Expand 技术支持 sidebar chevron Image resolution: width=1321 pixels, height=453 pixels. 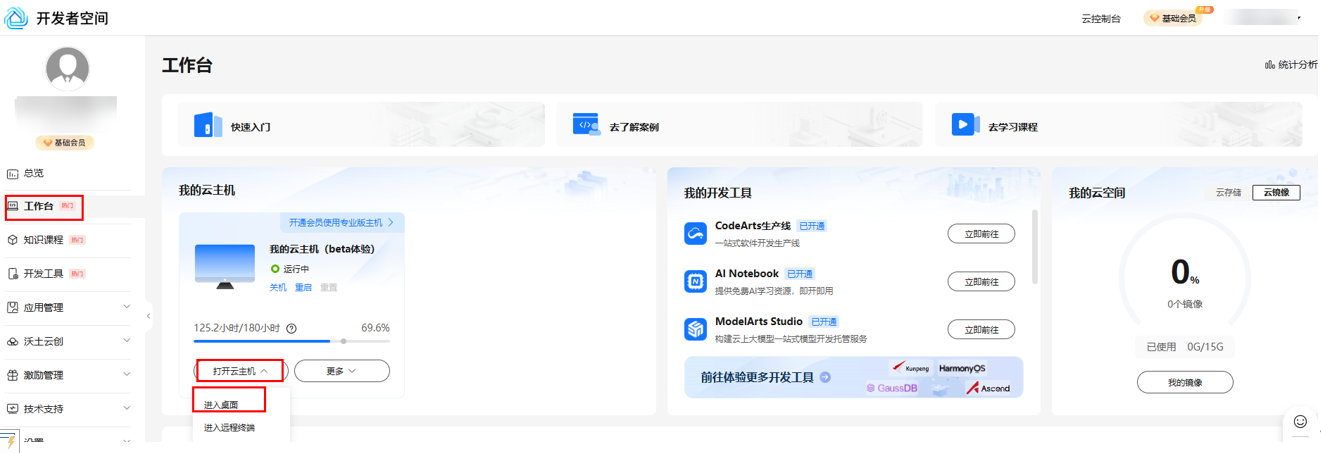click(x=127, y=408)
